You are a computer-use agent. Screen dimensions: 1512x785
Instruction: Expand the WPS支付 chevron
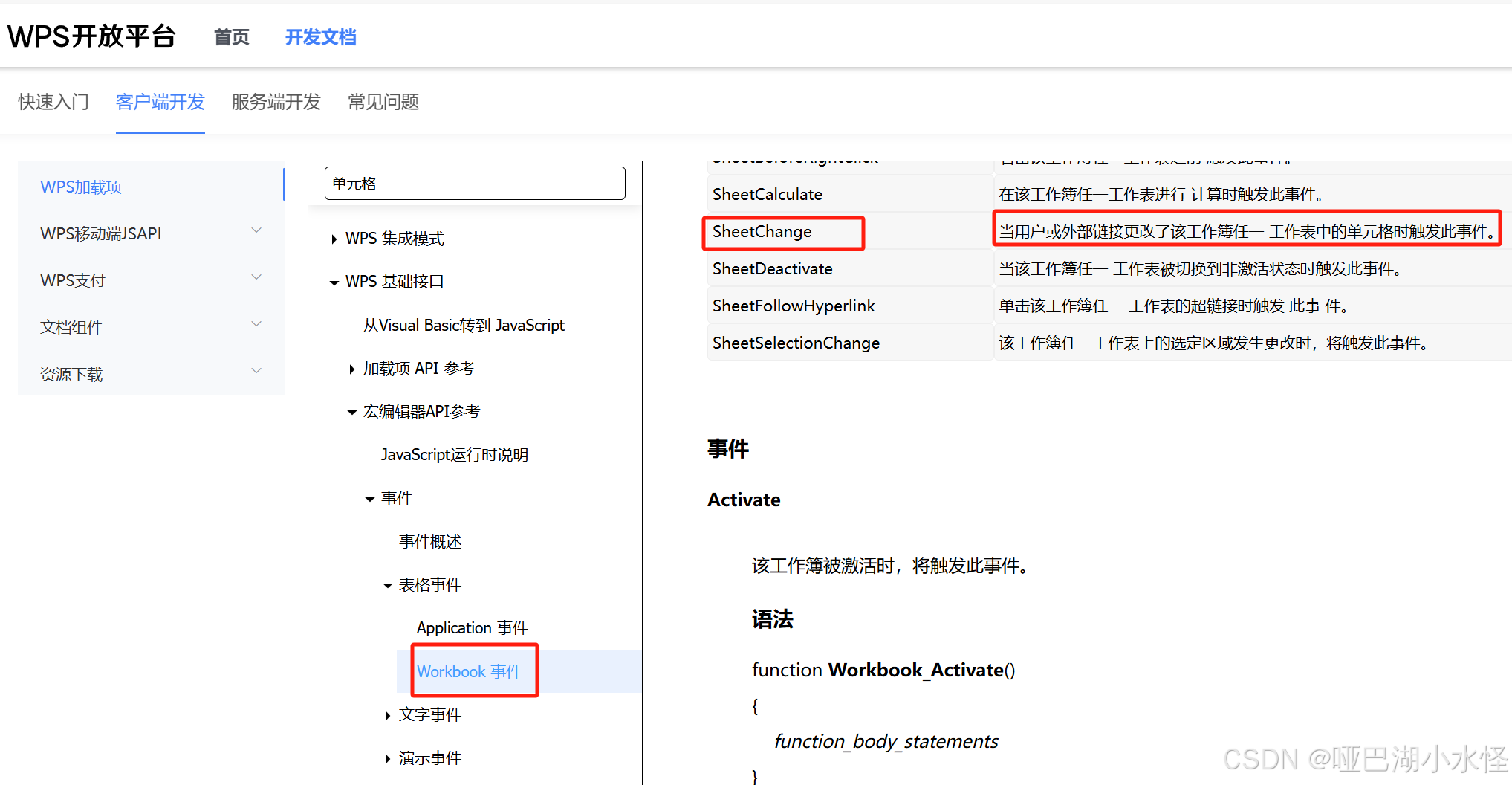tap(256, 277)
